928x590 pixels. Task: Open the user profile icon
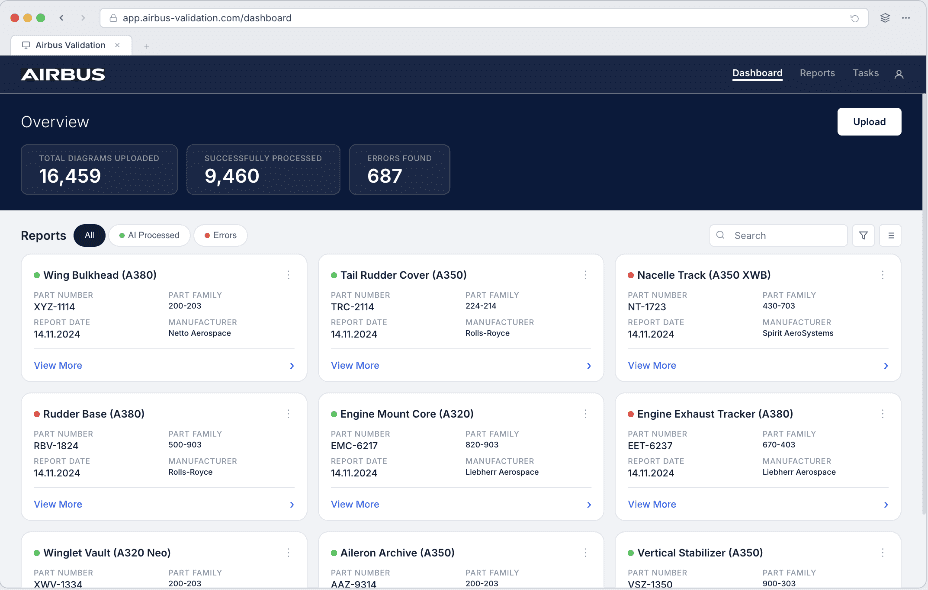point(898,74)
